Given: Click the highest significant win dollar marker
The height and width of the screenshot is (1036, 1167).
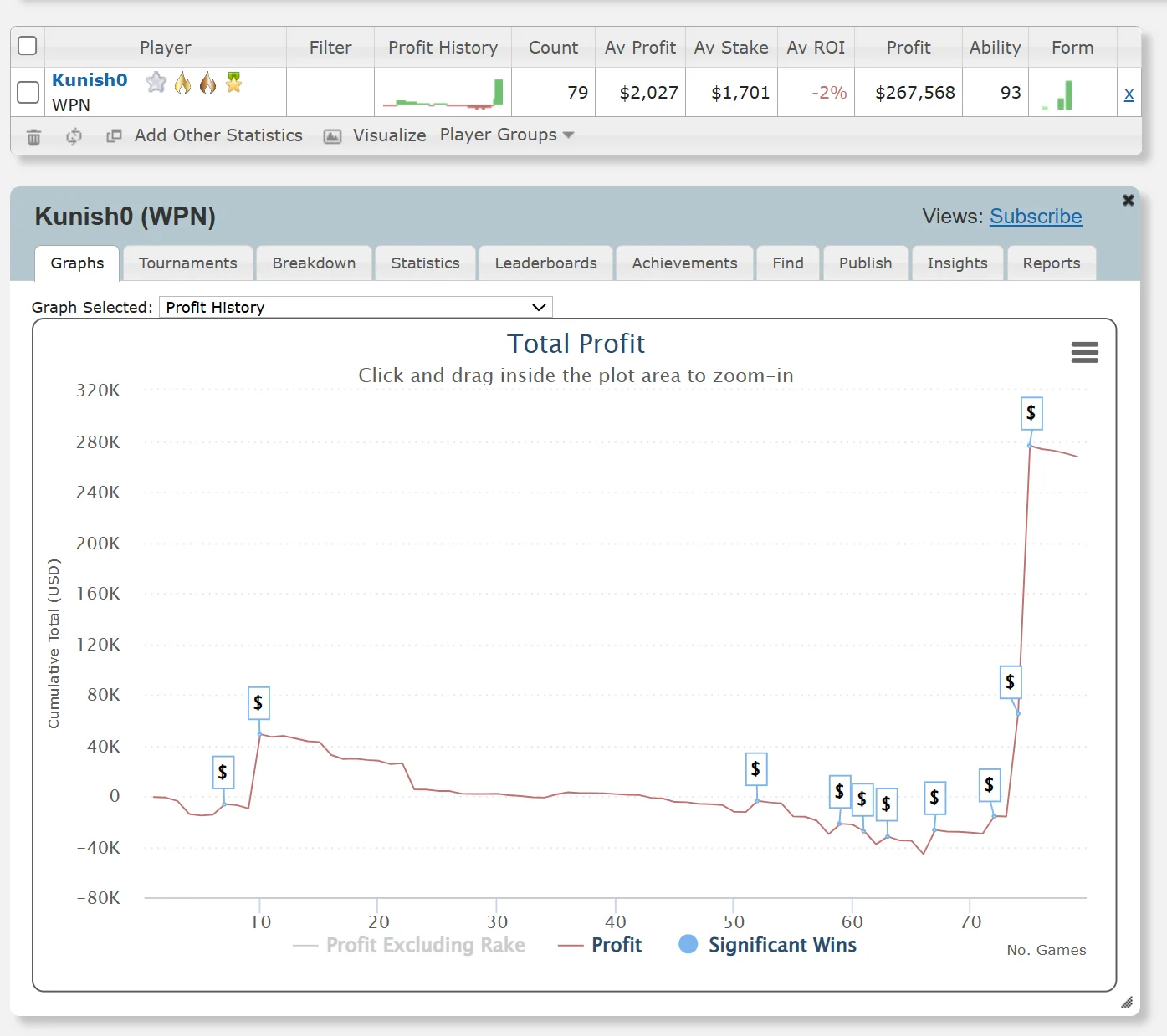Looking at the screenshot, I should coord(1031,413).
